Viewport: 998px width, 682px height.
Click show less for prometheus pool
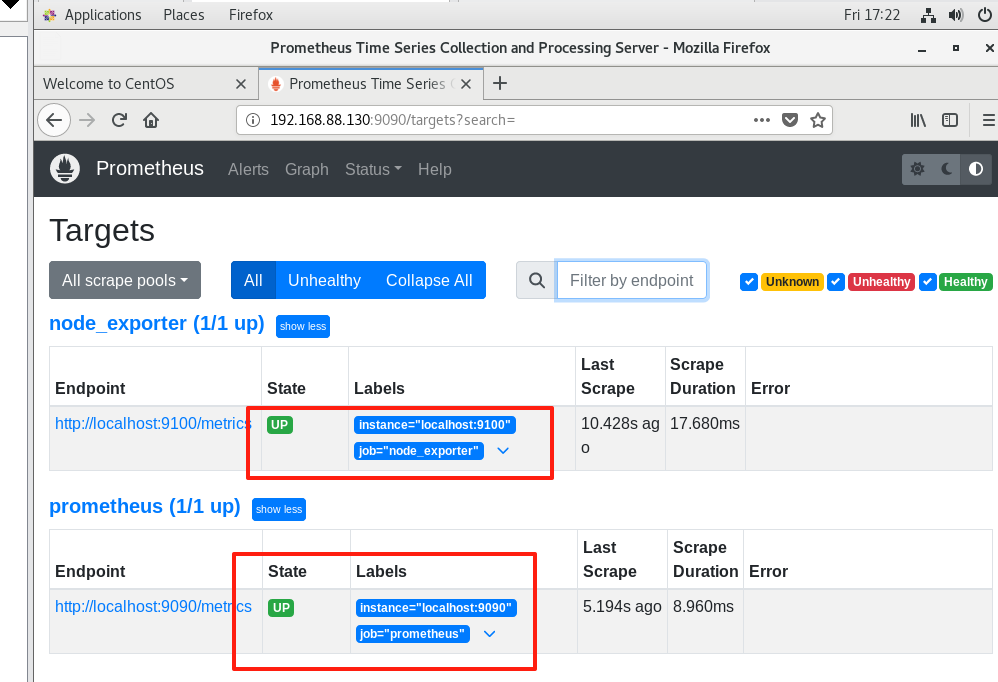click(x=279, y=510)
